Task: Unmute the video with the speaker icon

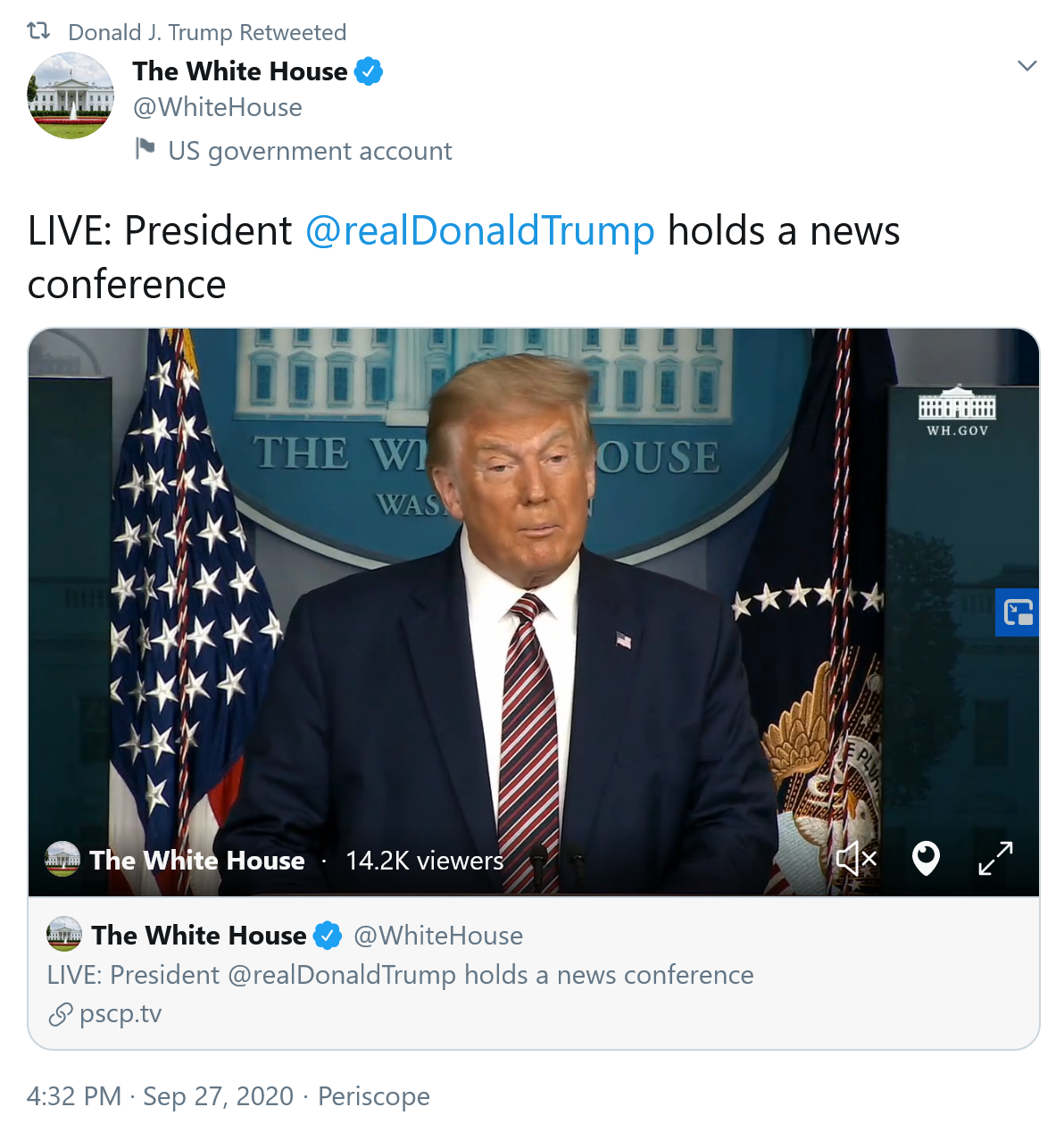Action: (x=856, y=859)
